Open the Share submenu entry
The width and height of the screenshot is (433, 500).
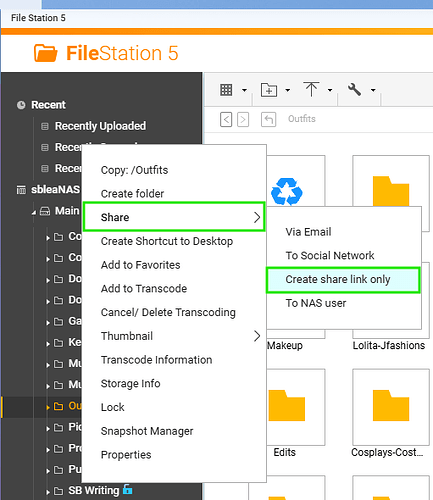(x=174, y=217)
